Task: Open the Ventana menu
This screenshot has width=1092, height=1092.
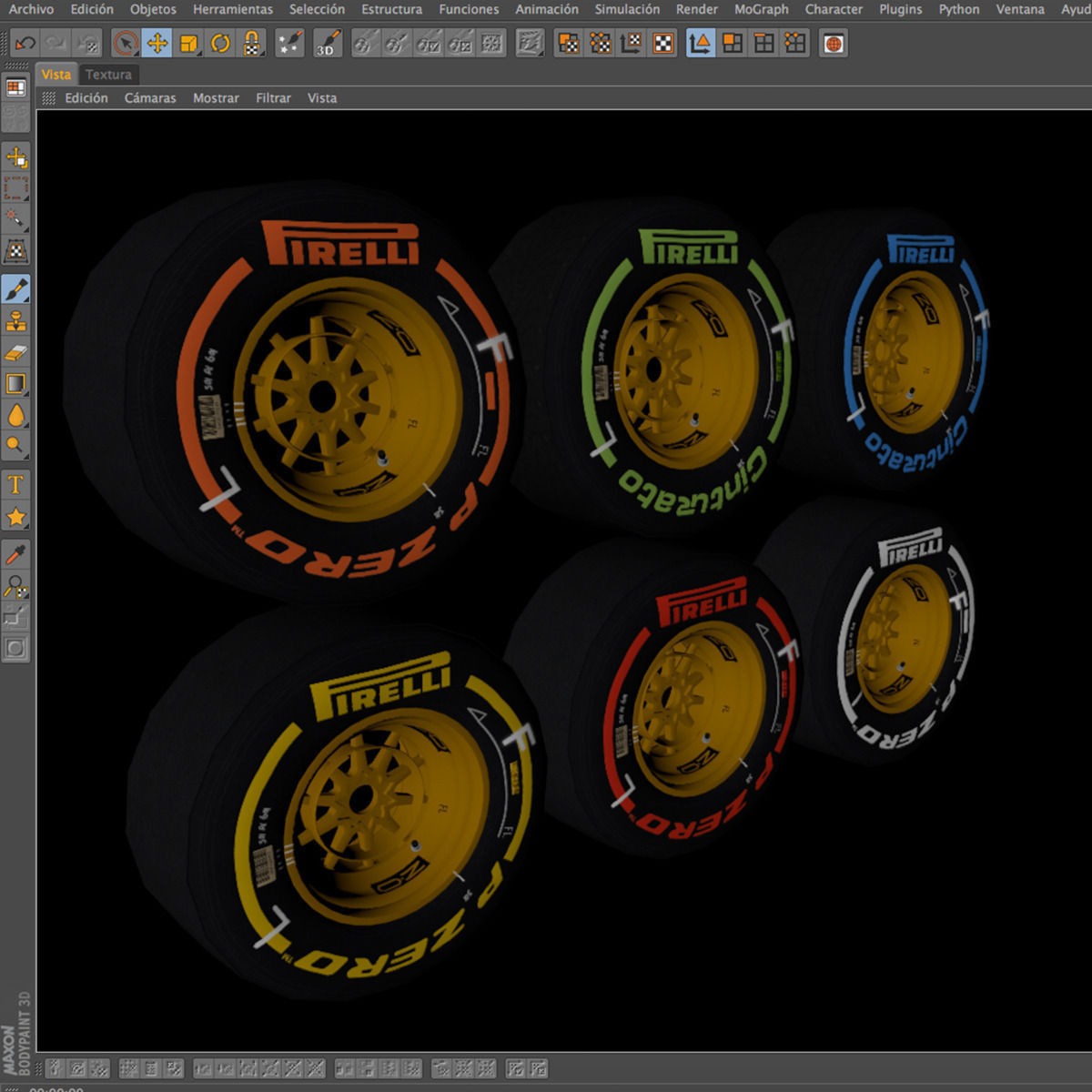Action: click(x=1020, y=9)
